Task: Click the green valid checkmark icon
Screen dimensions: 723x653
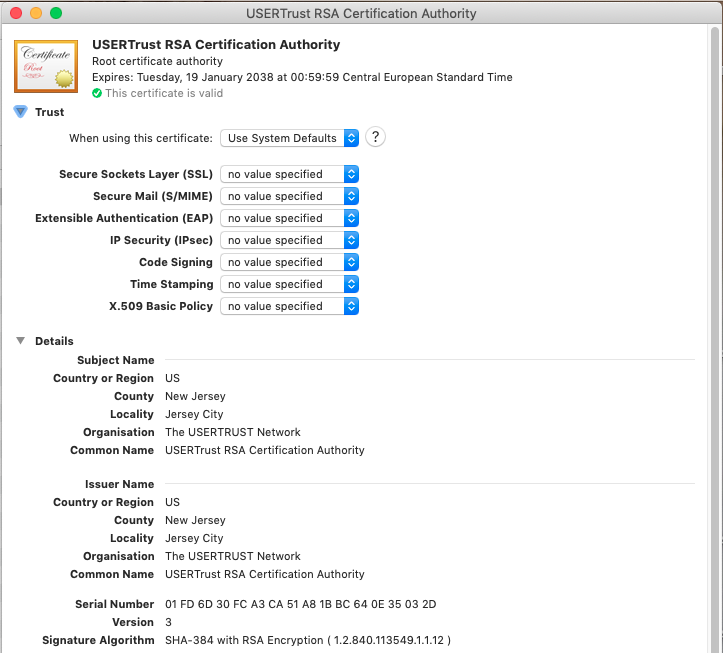Action: [x=97, y=93]
